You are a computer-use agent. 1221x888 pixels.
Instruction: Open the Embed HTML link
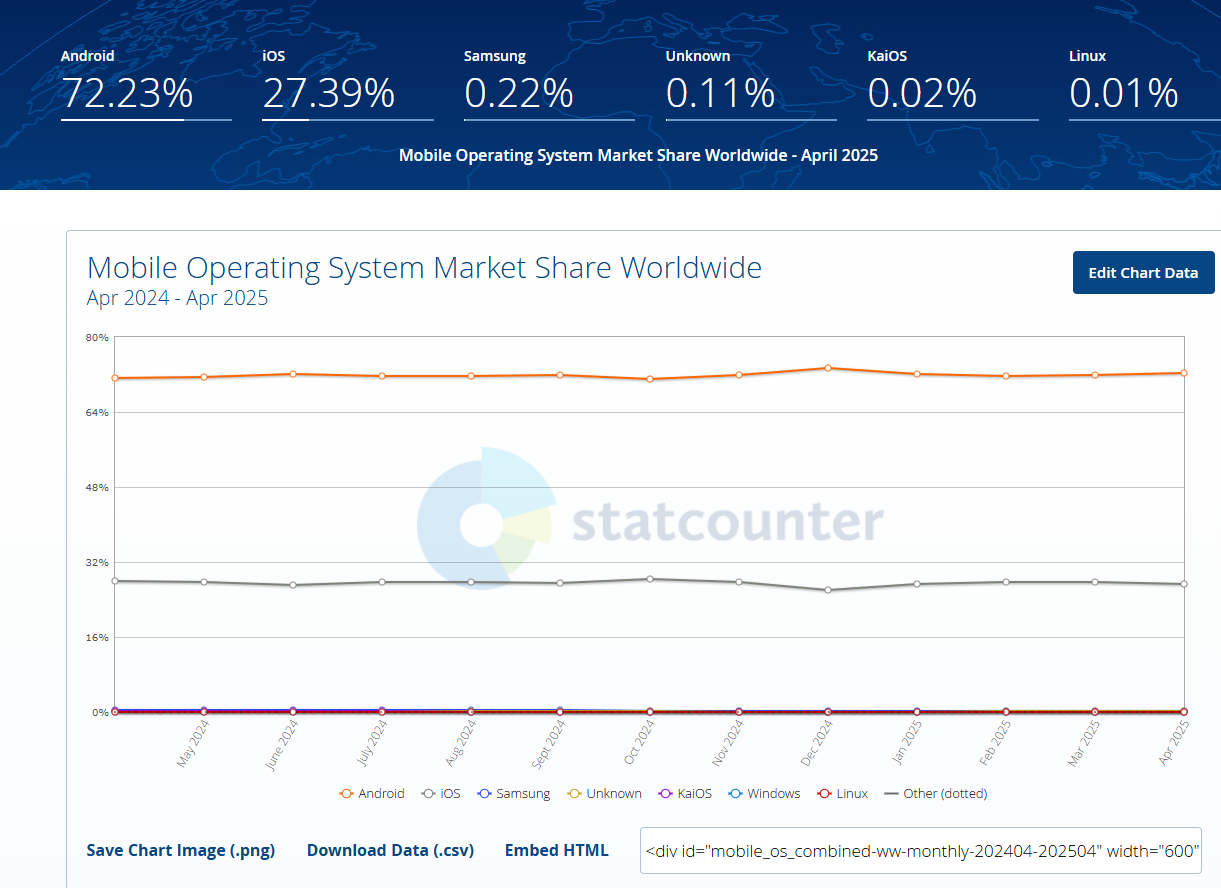click(556, 850)
